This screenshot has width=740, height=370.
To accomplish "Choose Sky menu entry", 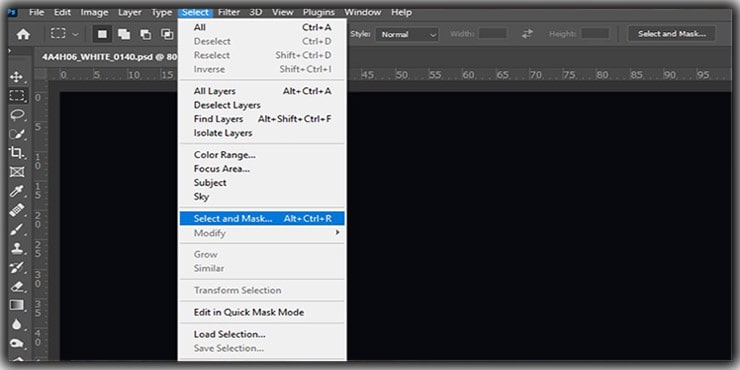I will (x=262, y=196).
